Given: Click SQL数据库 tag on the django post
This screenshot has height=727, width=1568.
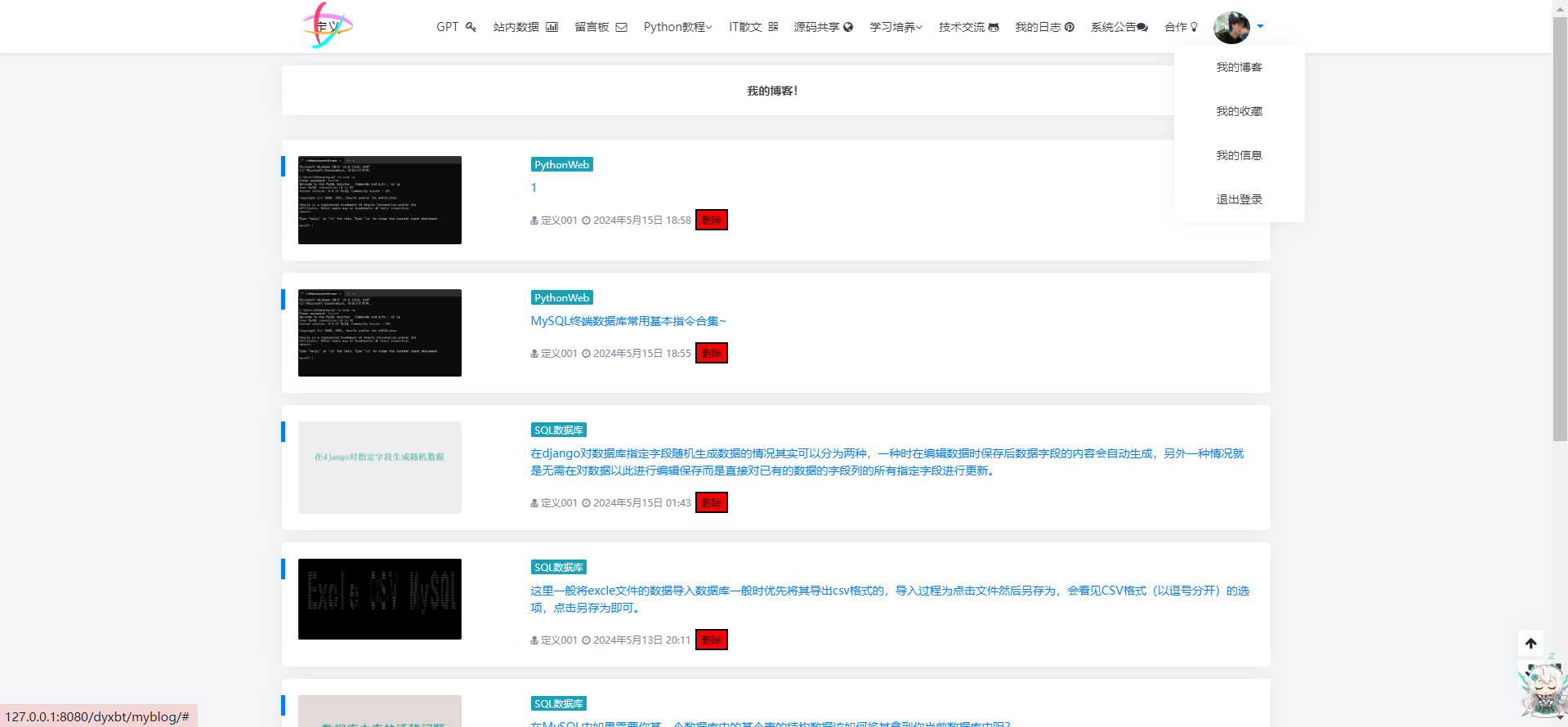Looking at the screenshot, I should click(558, 430).
